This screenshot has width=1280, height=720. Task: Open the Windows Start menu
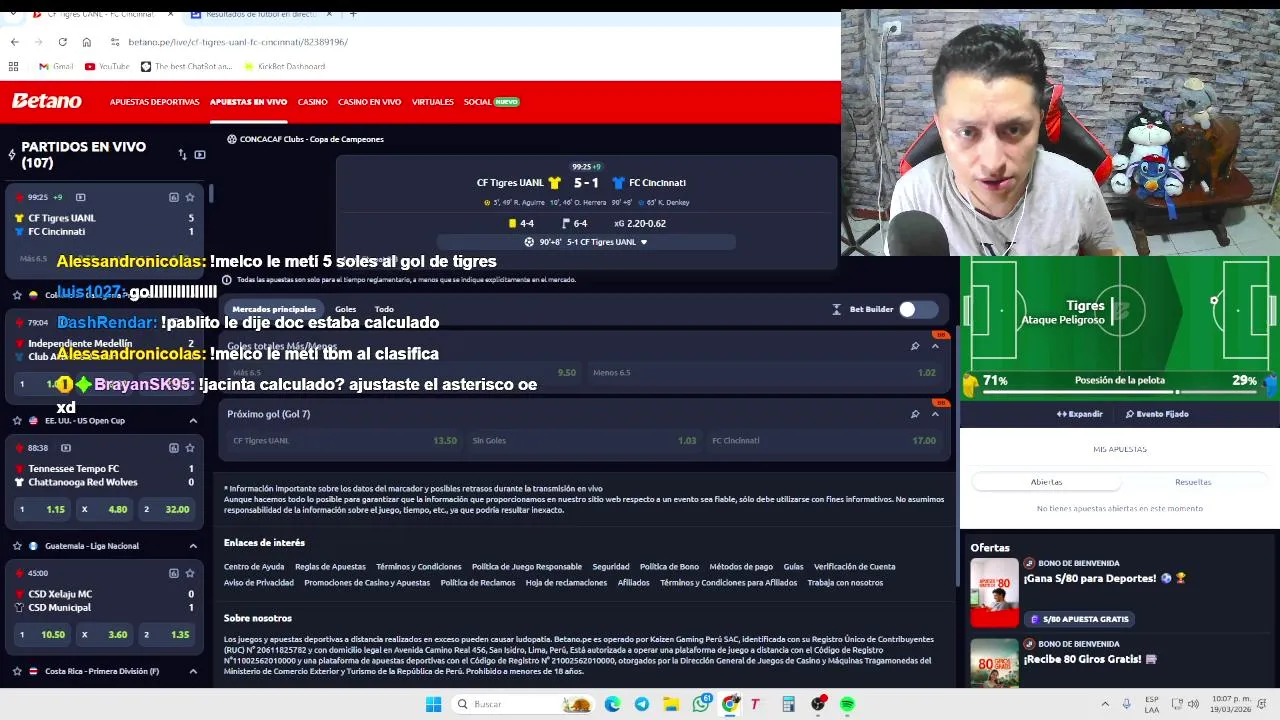(x=433, y=704)
